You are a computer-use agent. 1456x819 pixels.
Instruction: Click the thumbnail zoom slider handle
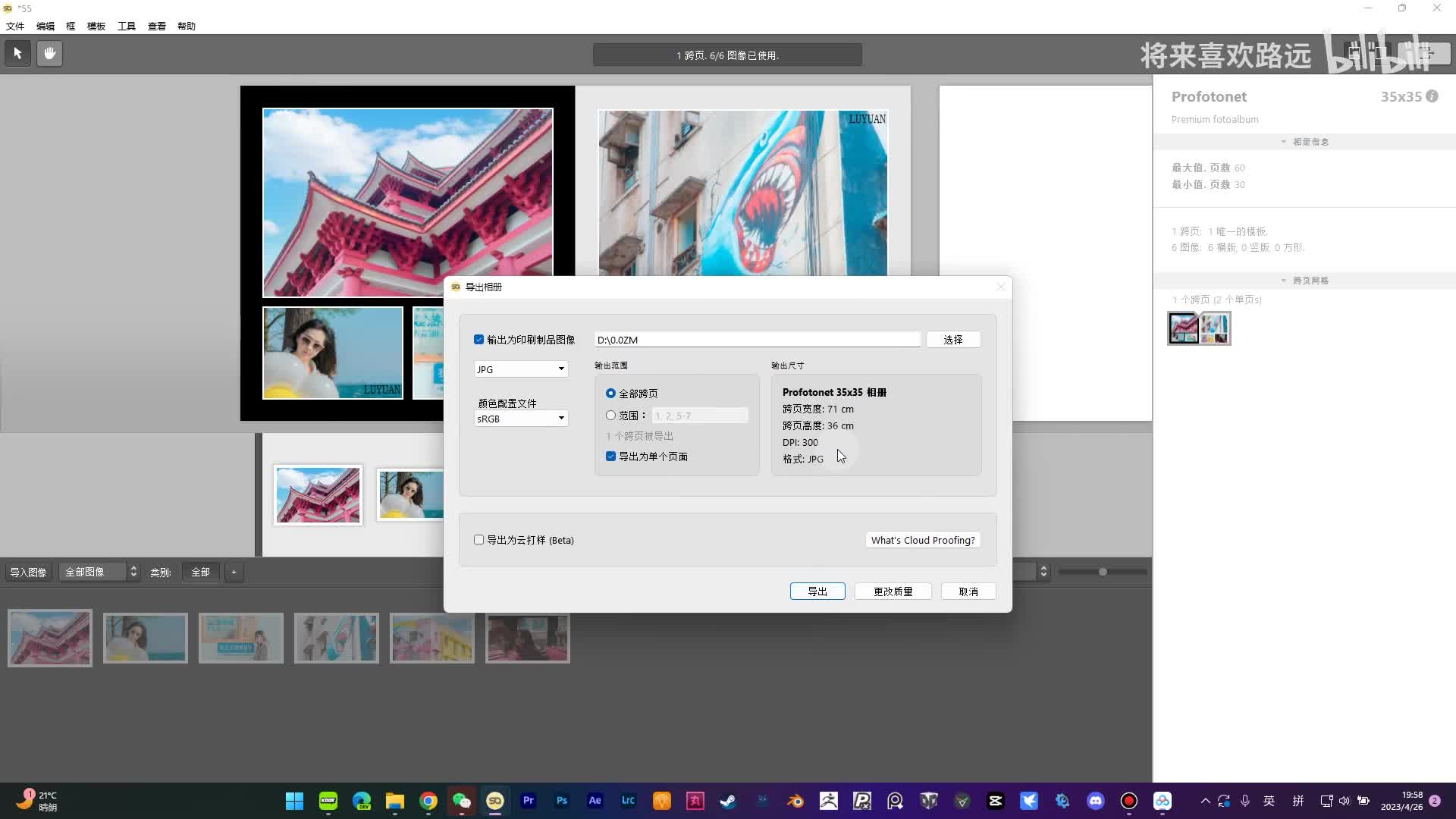1103,573
